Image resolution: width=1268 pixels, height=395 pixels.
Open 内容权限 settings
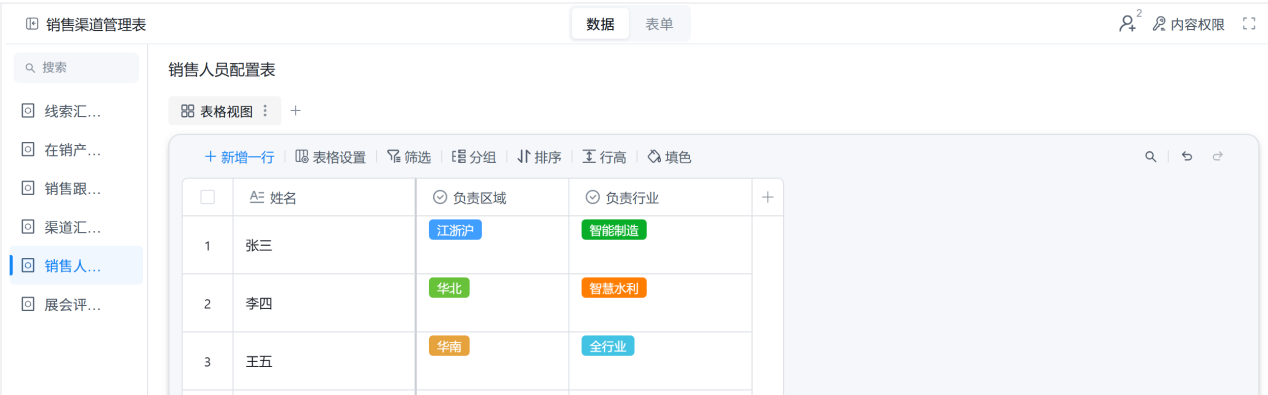click(x=1189, y=24)
